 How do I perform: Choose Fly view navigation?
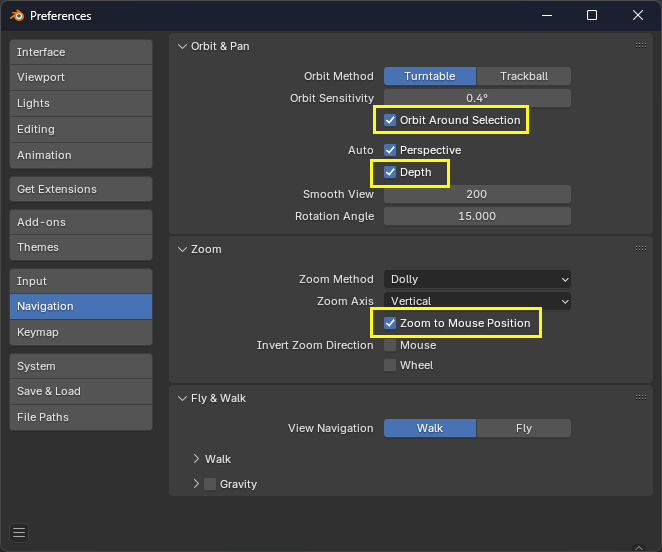click(x=524, y=428)
